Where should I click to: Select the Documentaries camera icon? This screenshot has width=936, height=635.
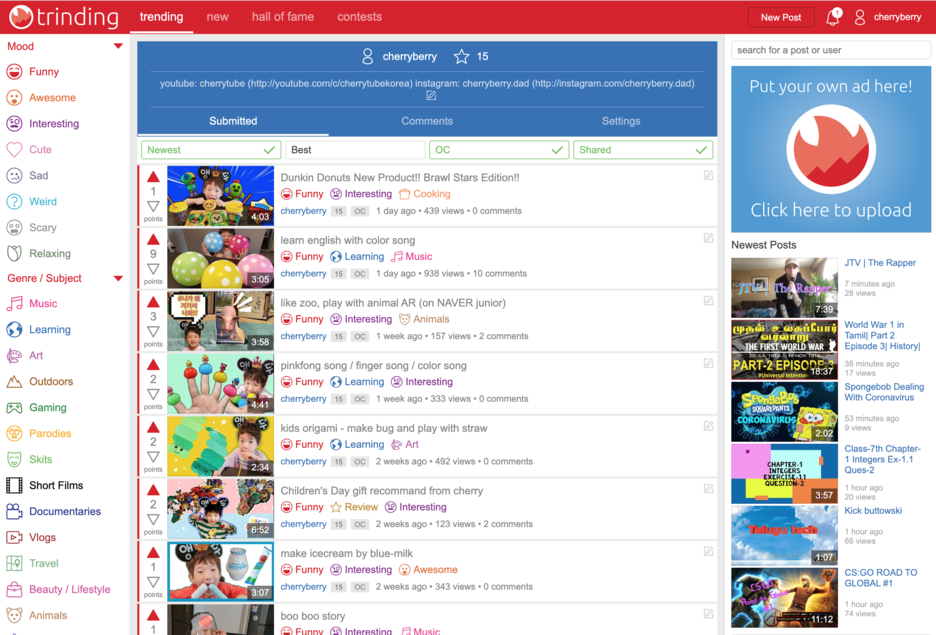(14, 511)
